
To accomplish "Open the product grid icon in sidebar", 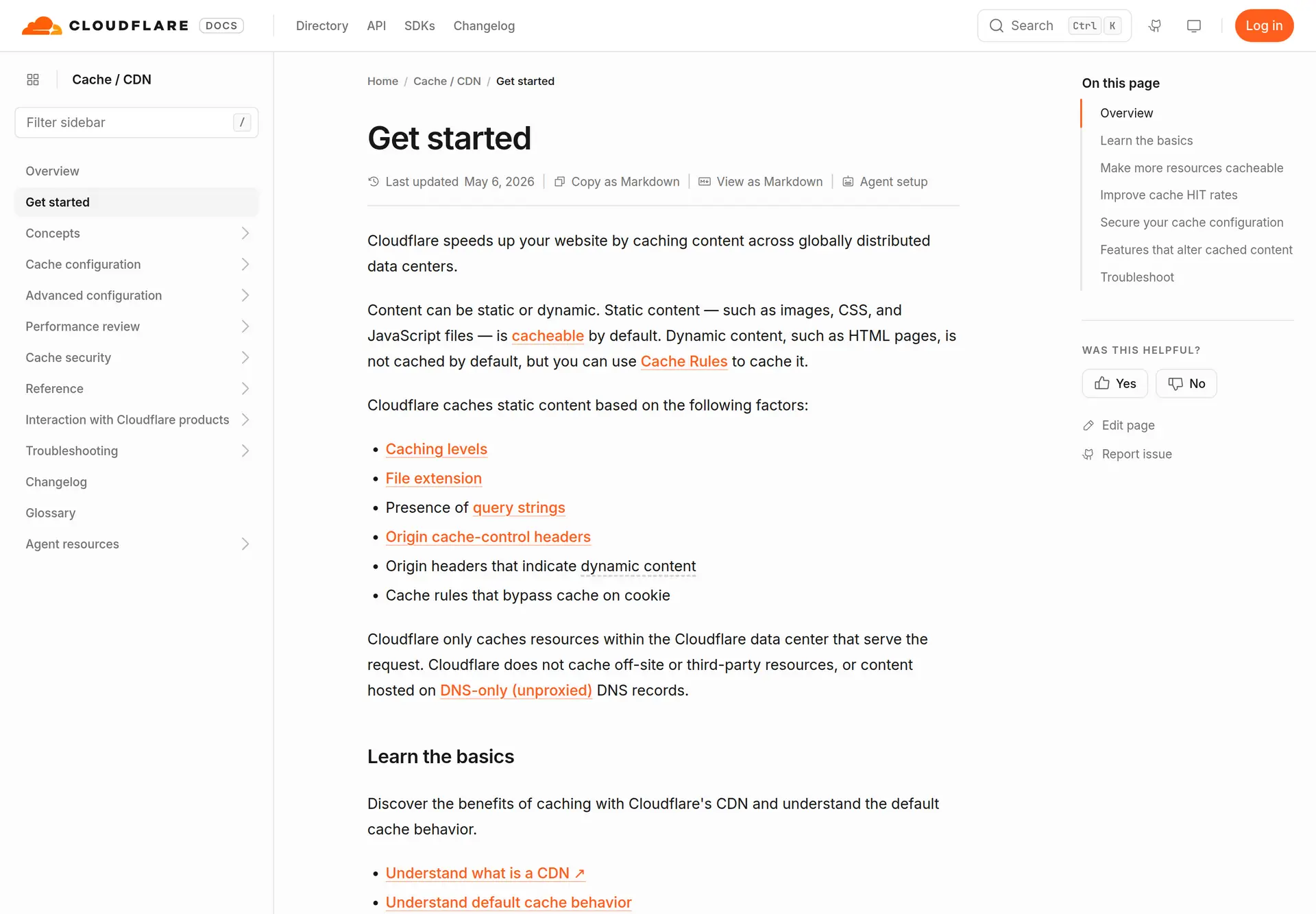I will click(x=33, y=80).
